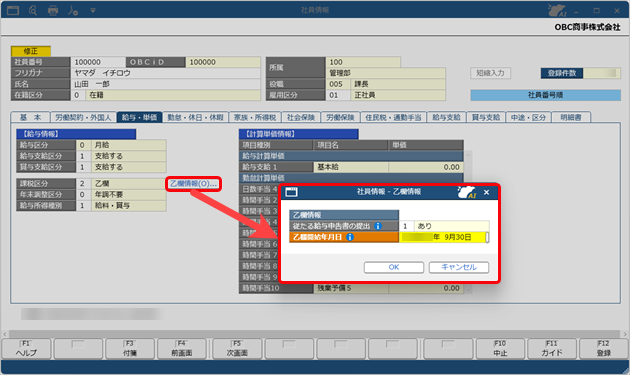
Task: Show info for 乙欄開始年月日
Action: 350,237
